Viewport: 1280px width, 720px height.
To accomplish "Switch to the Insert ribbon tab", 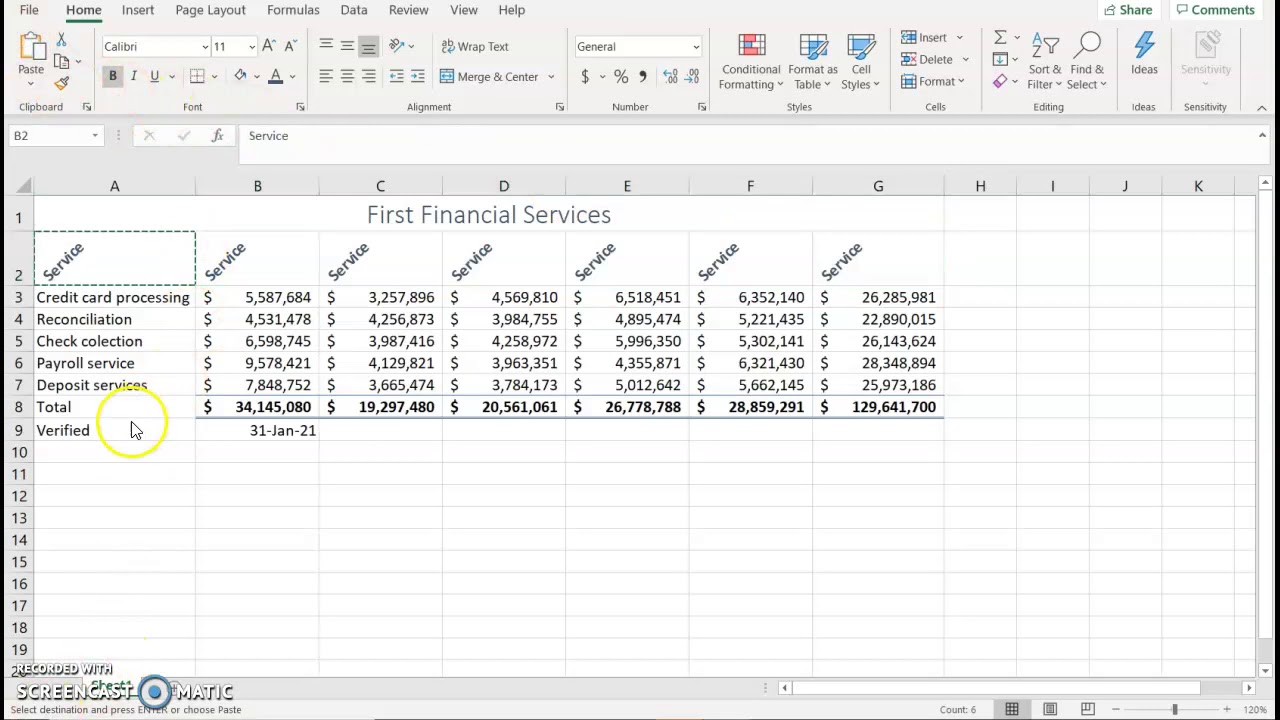I will (138, 10).
